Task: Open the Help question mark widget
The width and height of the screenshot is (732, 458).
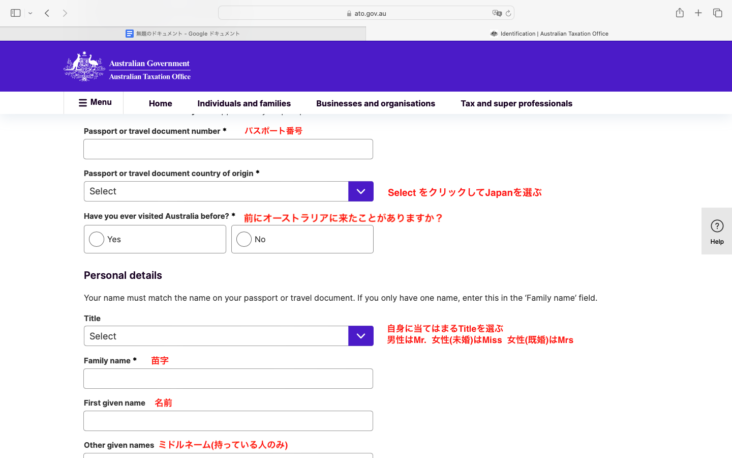Action: pyautogui.click(x=716, y=231)
